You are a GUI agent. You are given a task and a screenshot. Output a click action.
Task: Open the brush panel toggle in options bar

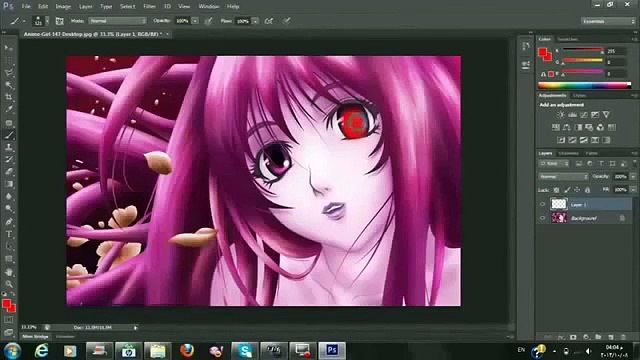60,21
